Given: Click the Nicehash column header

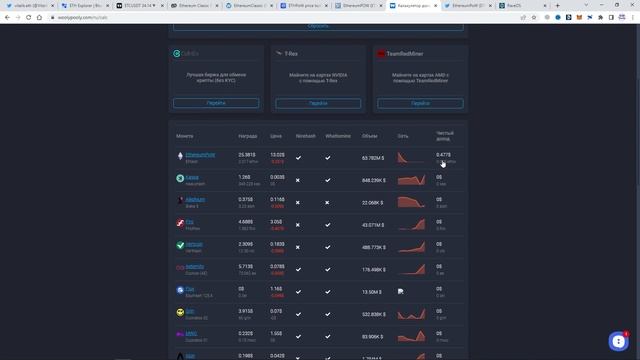Looking at the screenshot, I should 306,136.
